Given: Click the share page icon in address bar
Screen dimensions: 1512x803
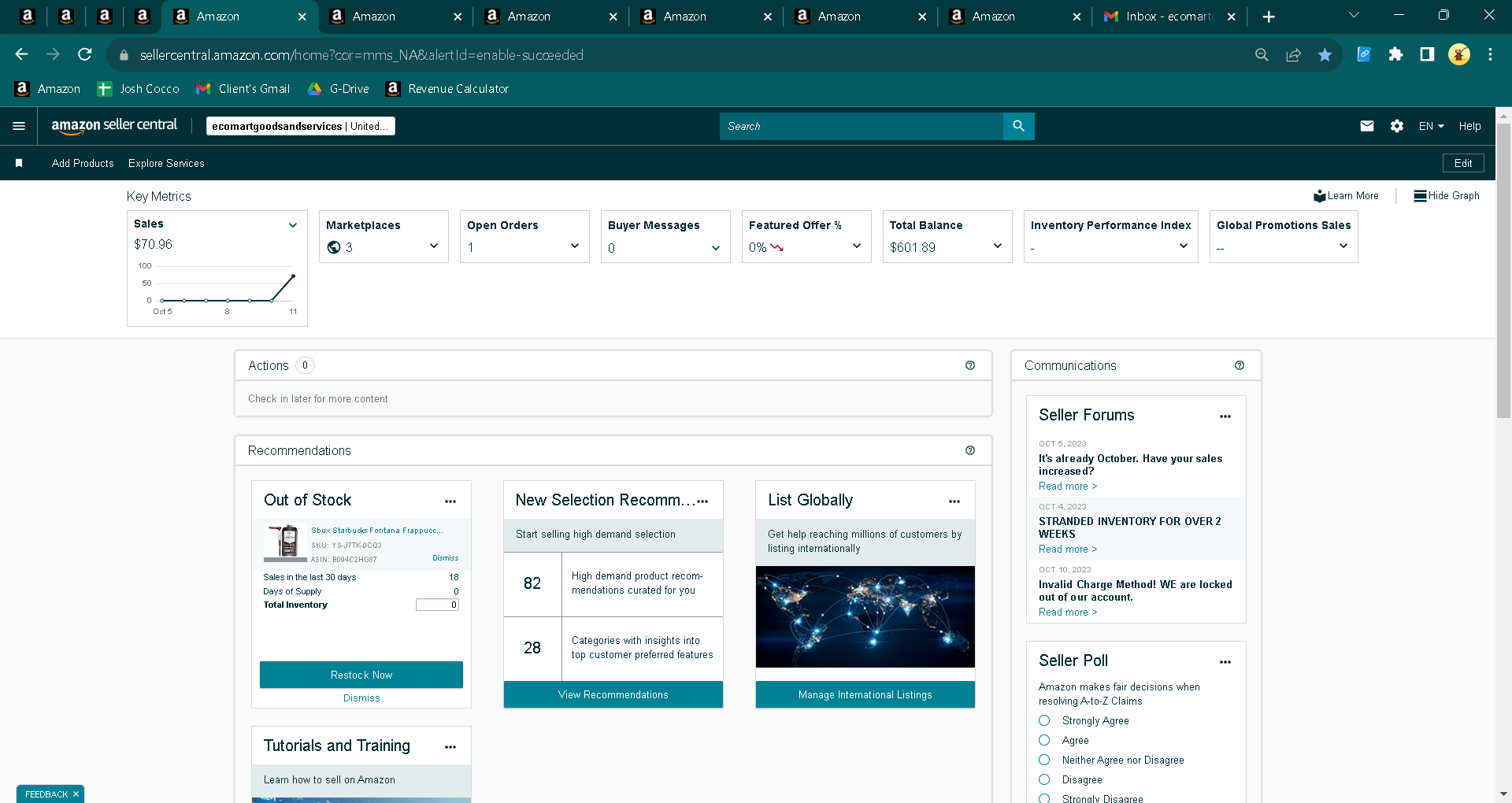Looking at the screenshot, I should 1293,54.
